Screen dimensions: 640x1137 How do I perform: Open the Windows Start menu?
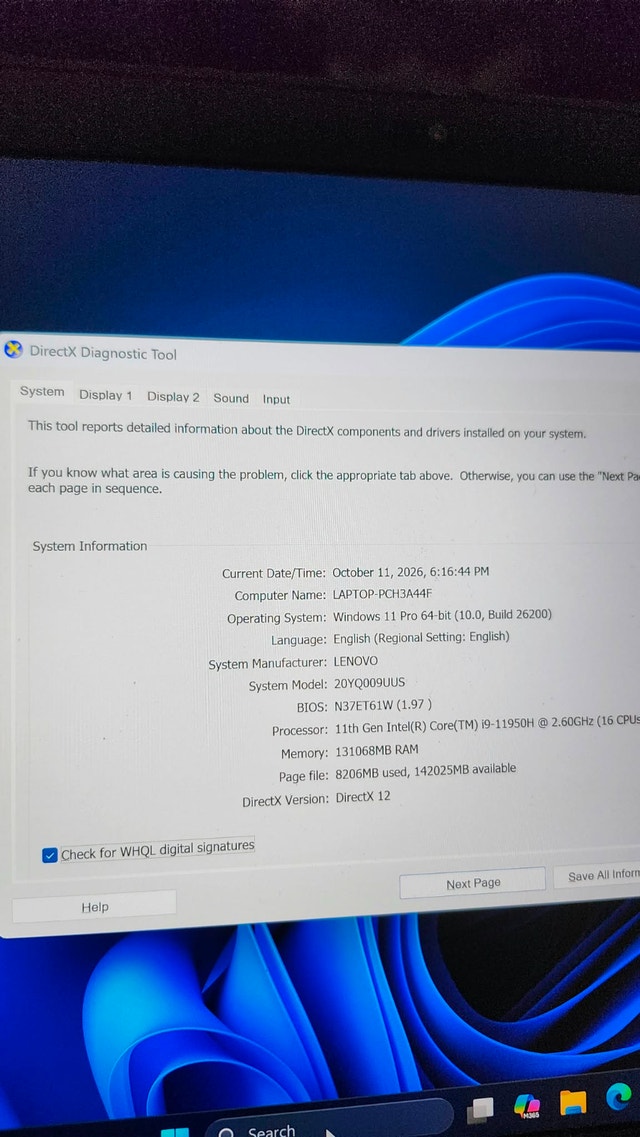point(173,1133)
